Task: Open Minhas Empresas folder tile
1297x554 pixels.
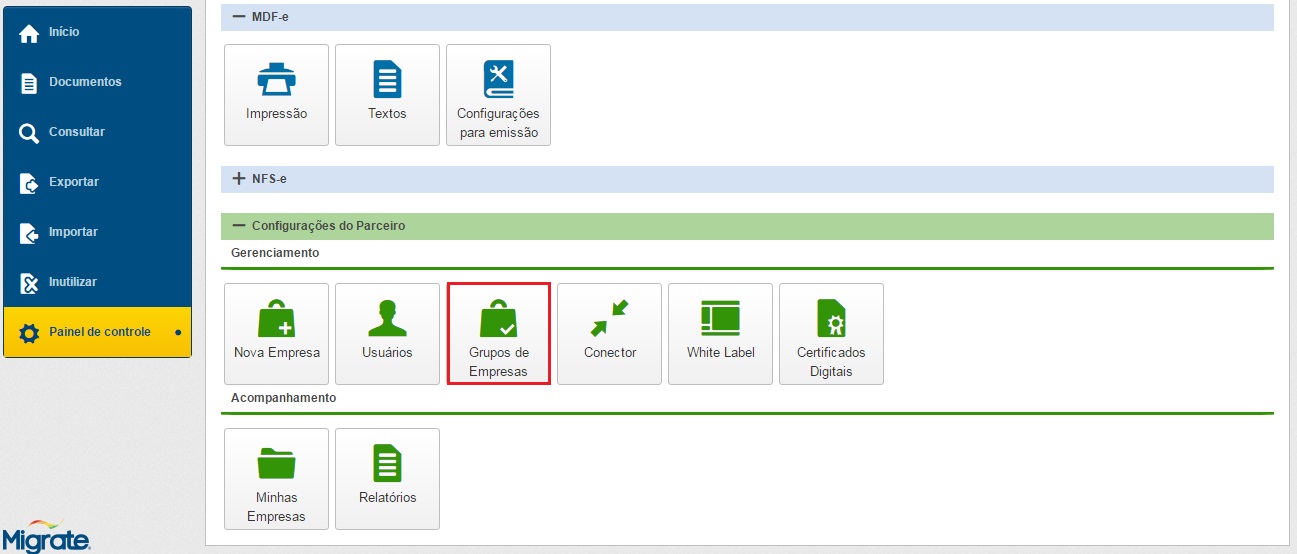Action: tap(276, 479)
